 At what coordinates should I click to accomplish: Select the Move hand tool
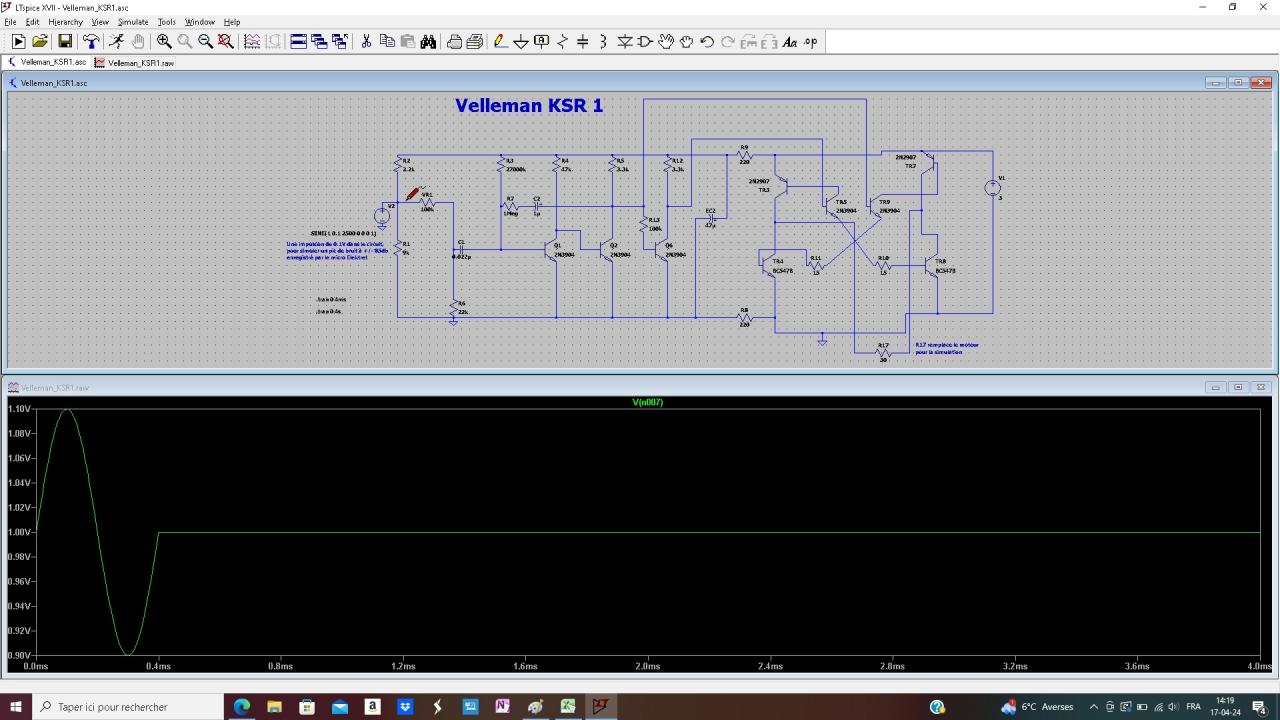666,41
